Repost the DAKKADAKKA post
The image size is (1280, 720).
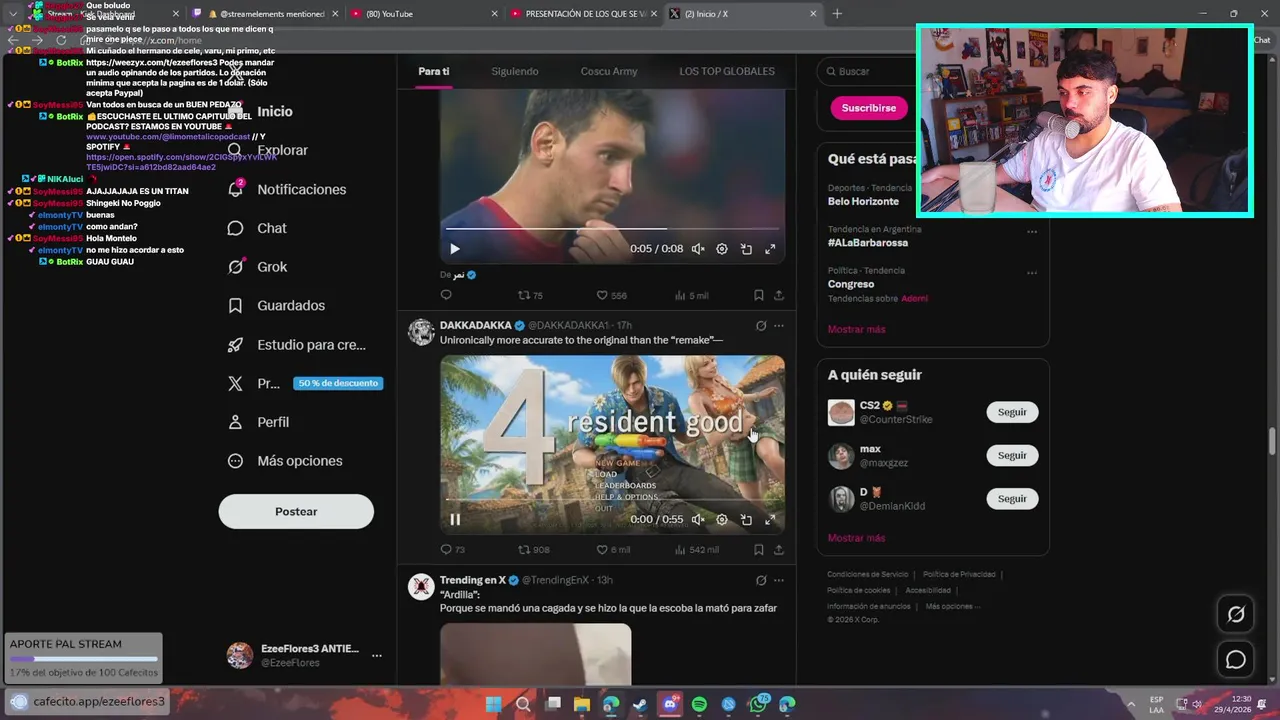click(533, 549)
